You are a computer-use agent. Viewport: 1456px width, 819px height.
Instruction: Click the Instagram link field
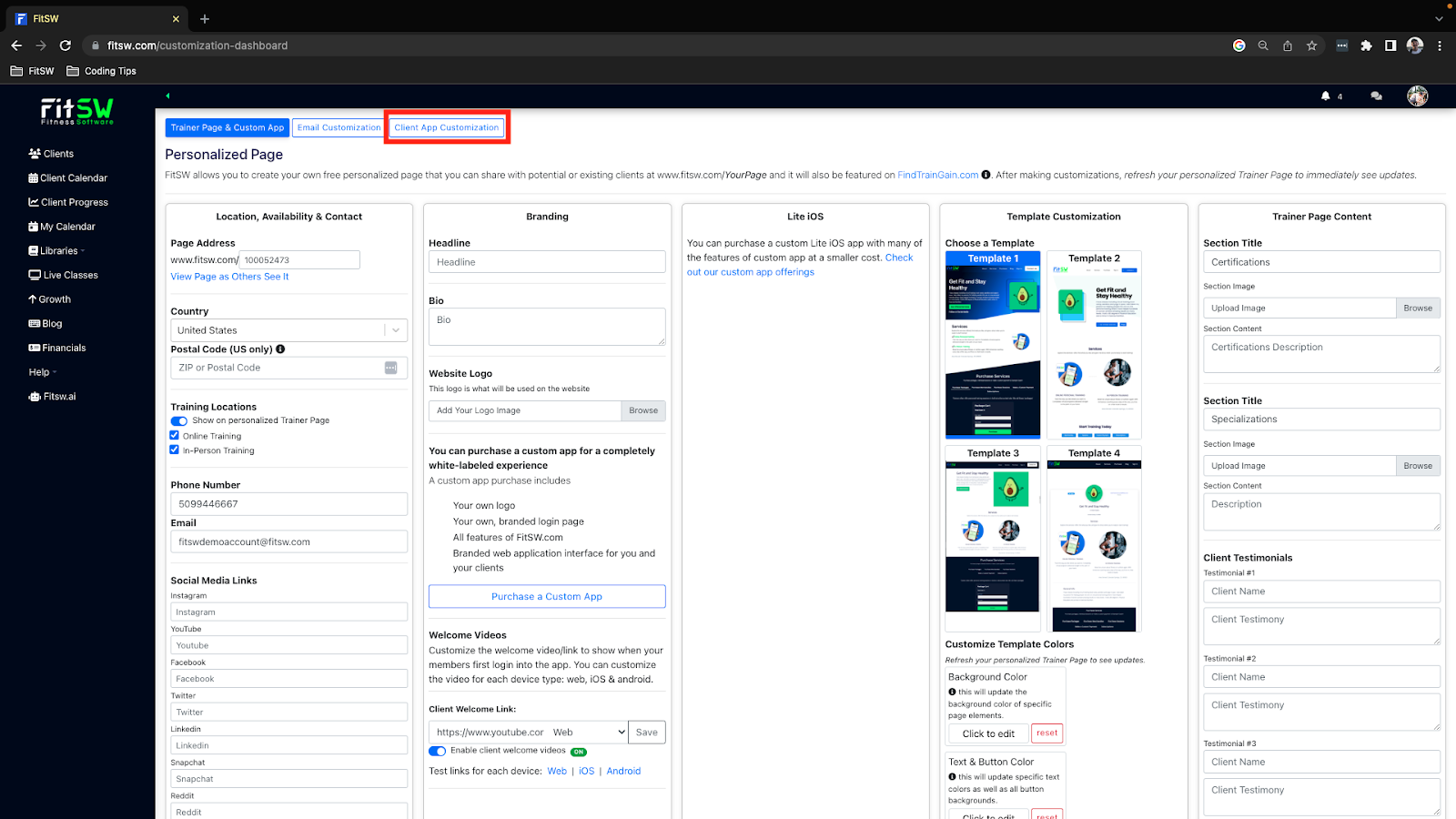click(x=288, y=612)
